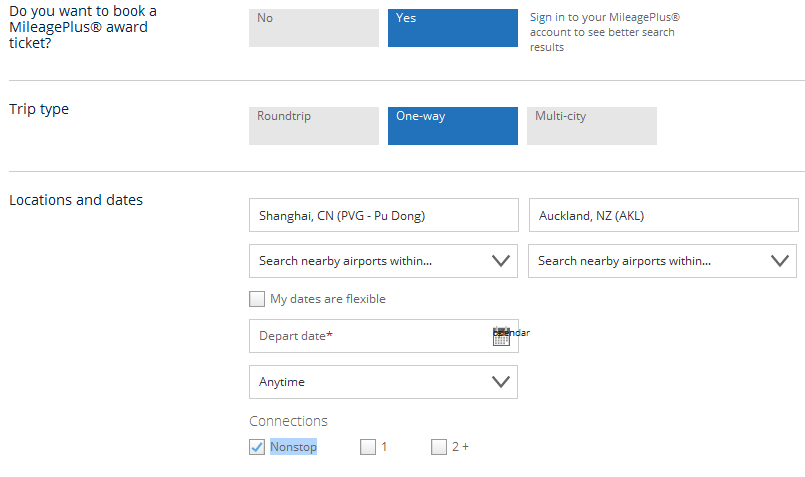Select Yes for MileagePlus award ticket
Screen dimensions: 805x477
pyautogui.click(x=452, y=28)
